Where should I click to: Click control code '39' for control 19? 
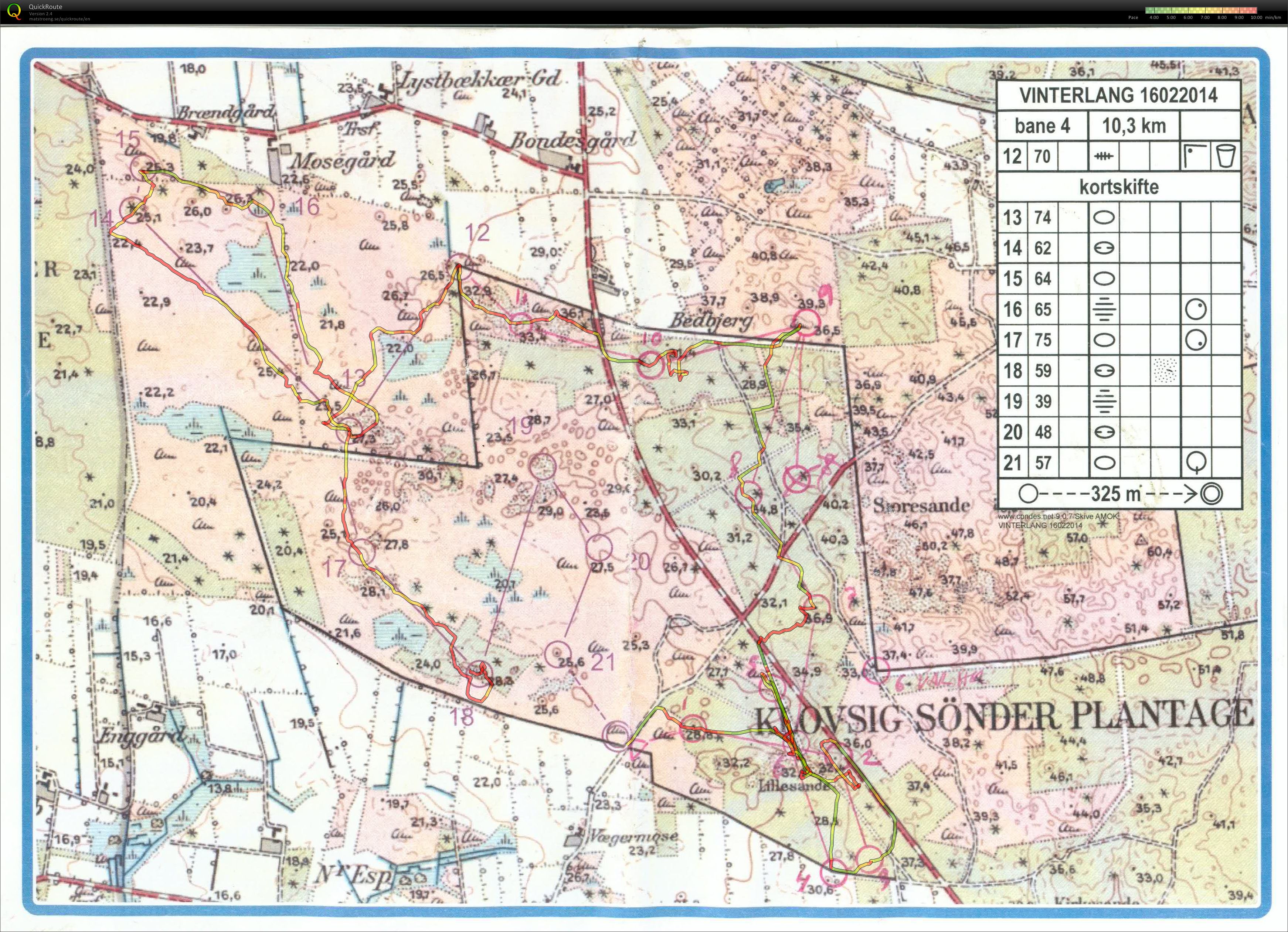click(x=1043, y=401)
